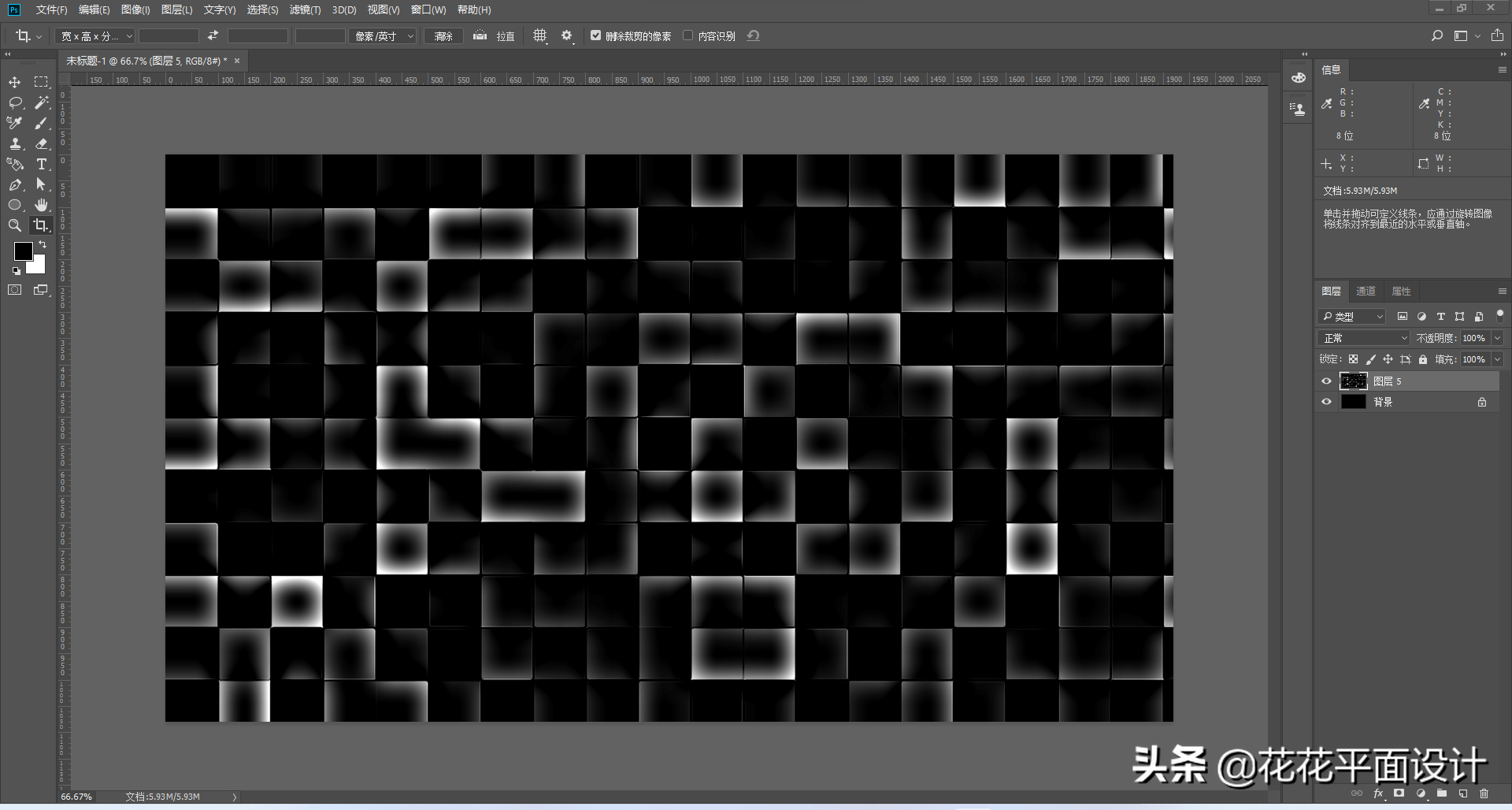
Task: Open the fill percentage dropdown arrow
Action: [x=1497, y=359]
